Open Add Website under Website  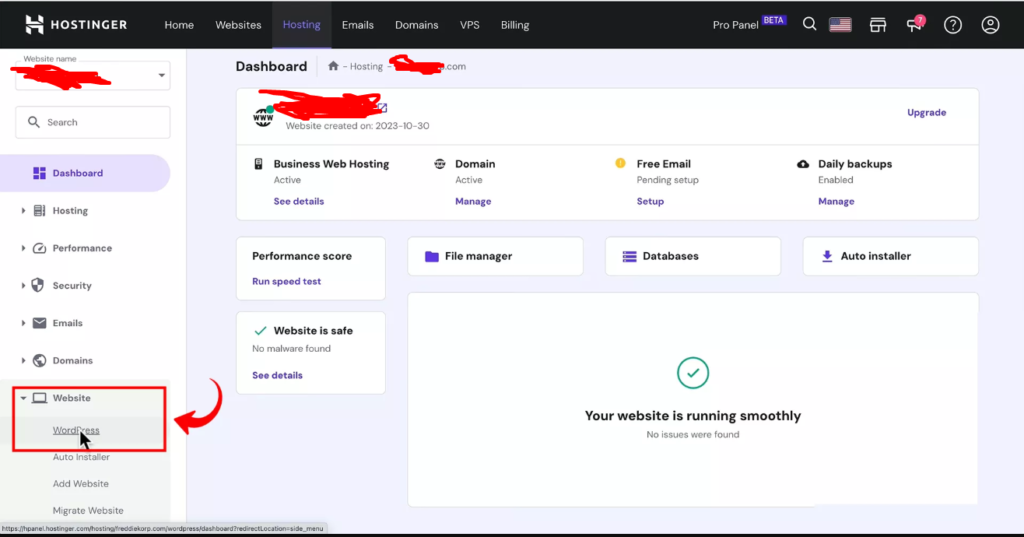81,483
